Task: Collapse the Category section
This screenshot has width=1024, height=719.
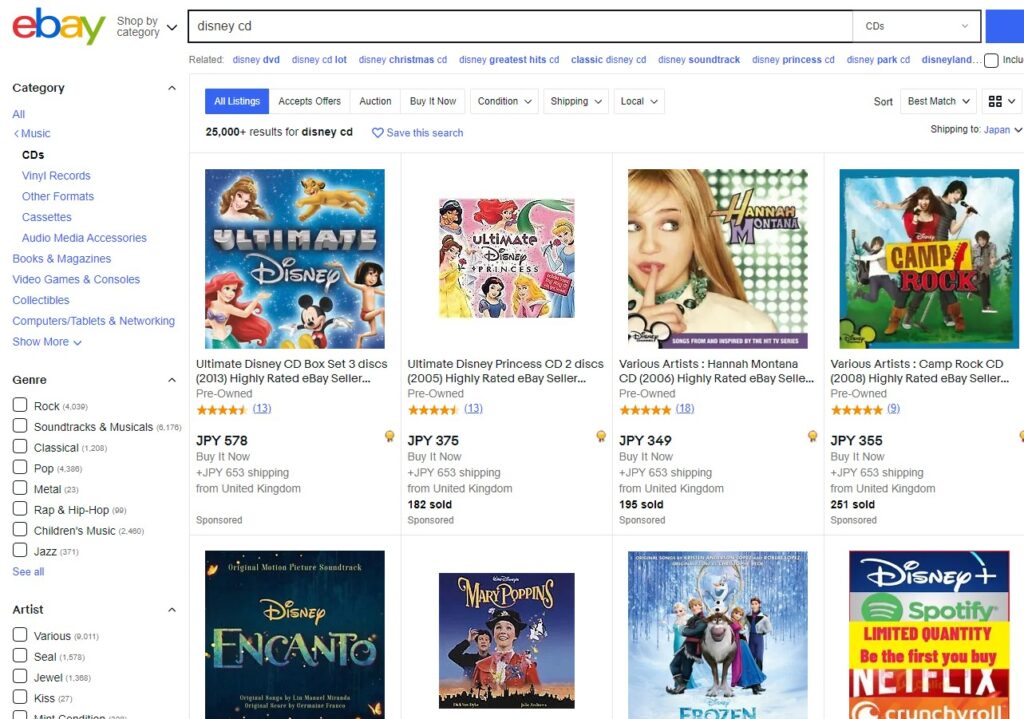Action: coord(172,88)
